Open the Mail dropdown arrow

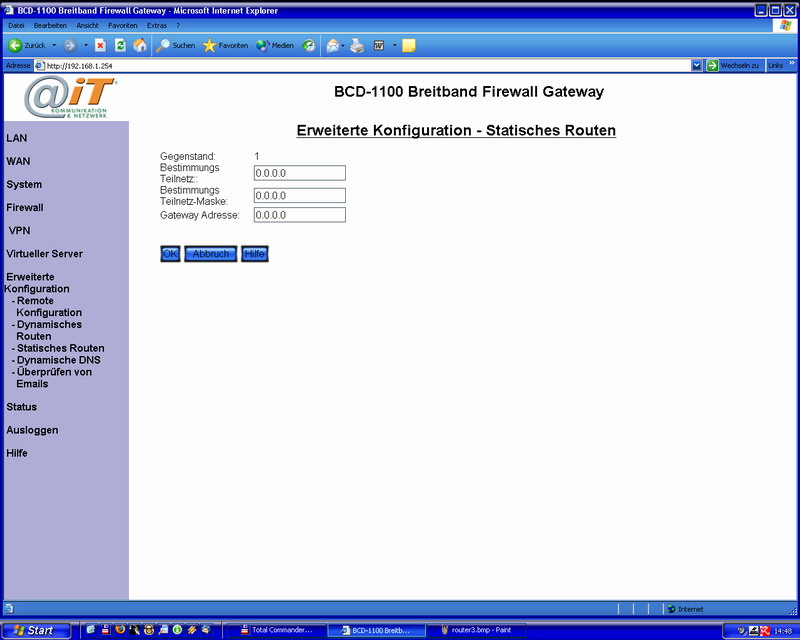tap(343, 45)
